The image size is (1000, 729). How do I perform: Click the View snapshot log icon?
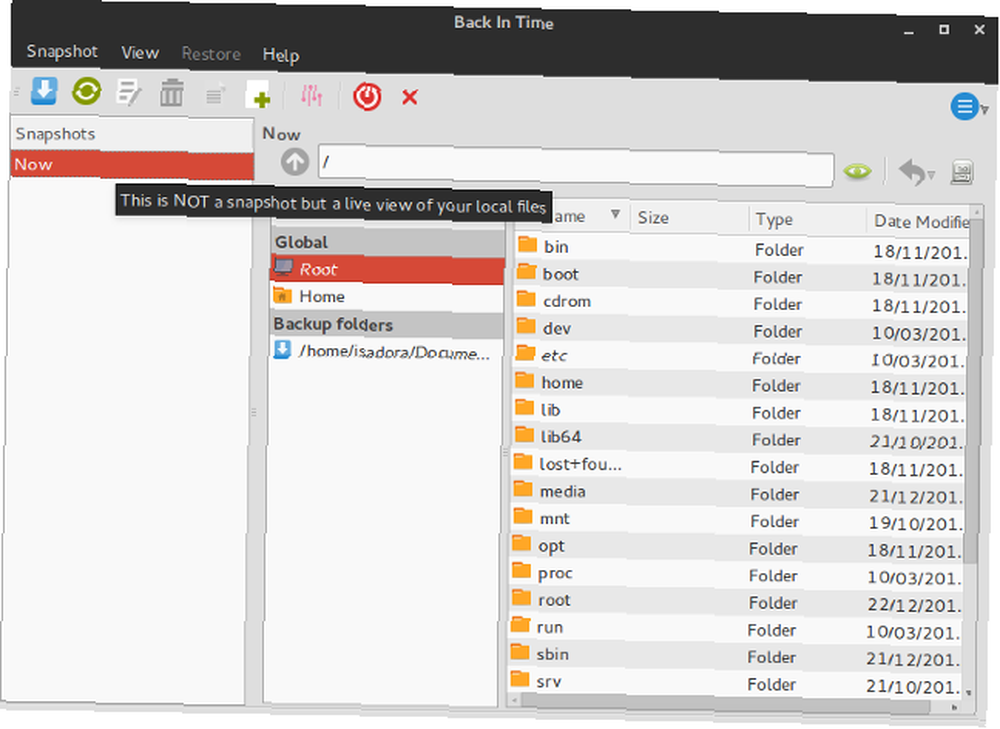pos(216,96)
